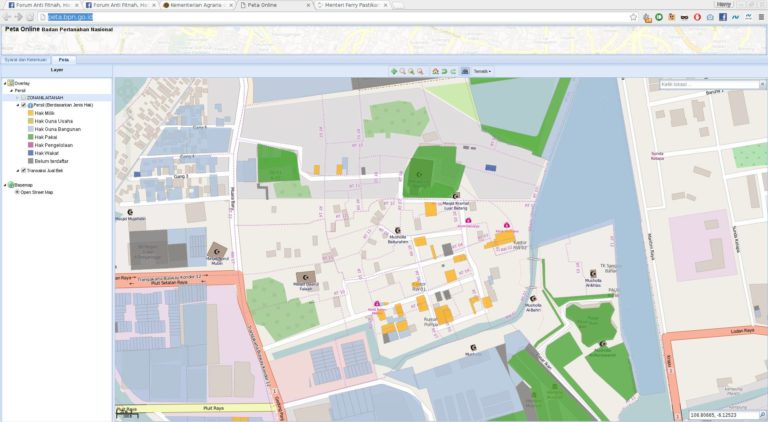Open the Tematik dropdown
This screenshot has height=422, width=768.
(x=482, y=72)
